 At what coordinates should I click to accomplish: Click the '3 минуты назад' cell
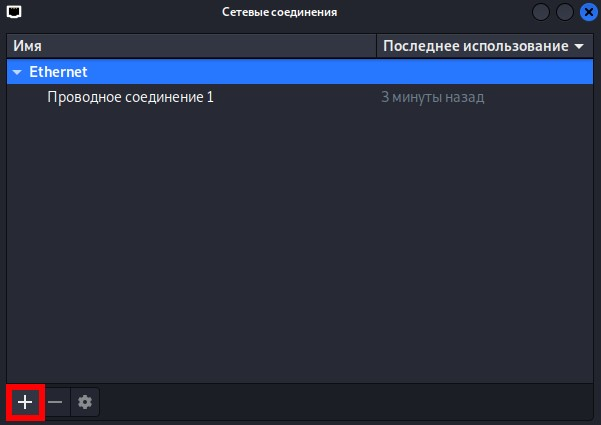432,97
